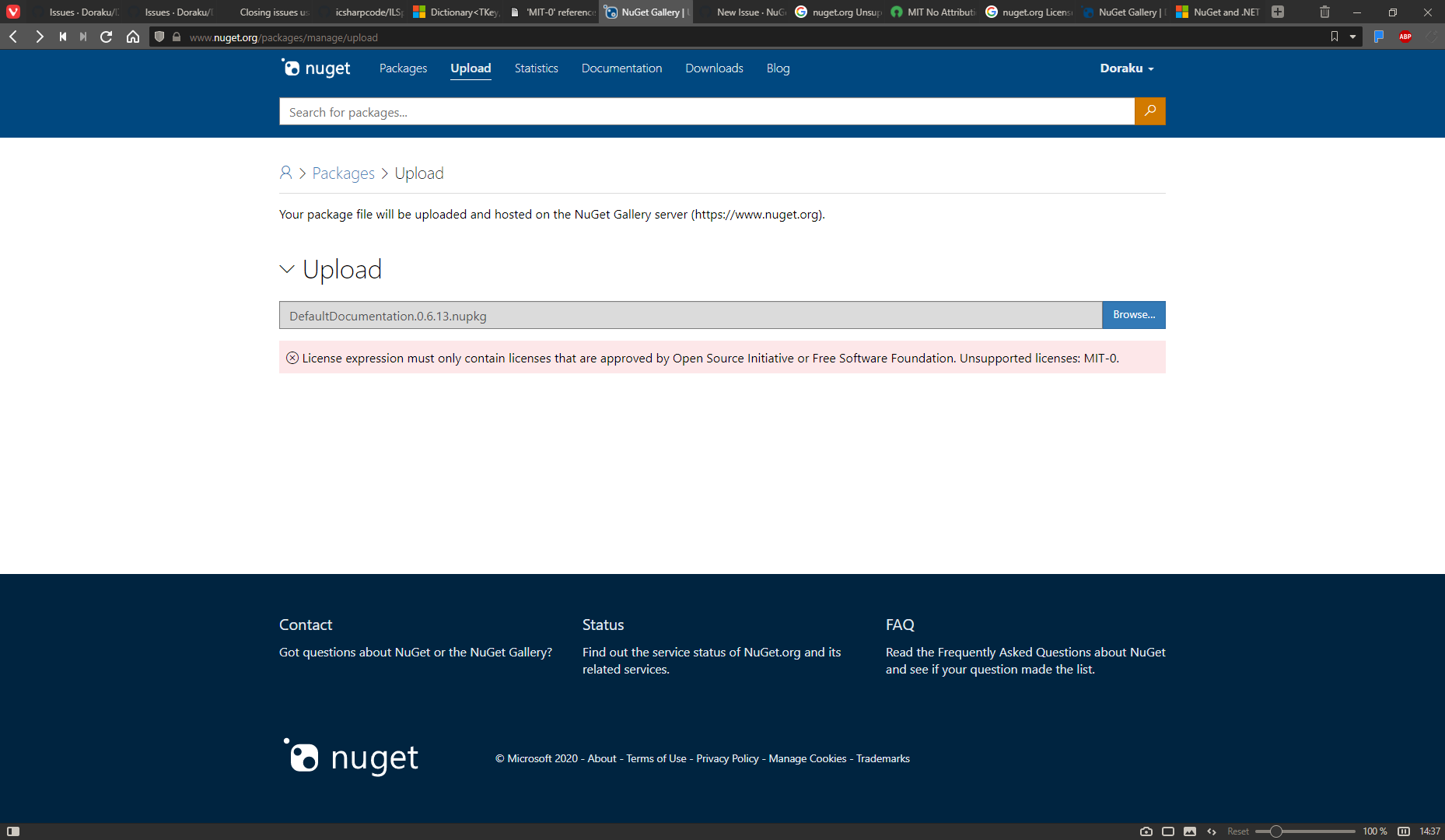Open the Terms of Use link
Viewport: 1445px width, 840px height.
656,758
